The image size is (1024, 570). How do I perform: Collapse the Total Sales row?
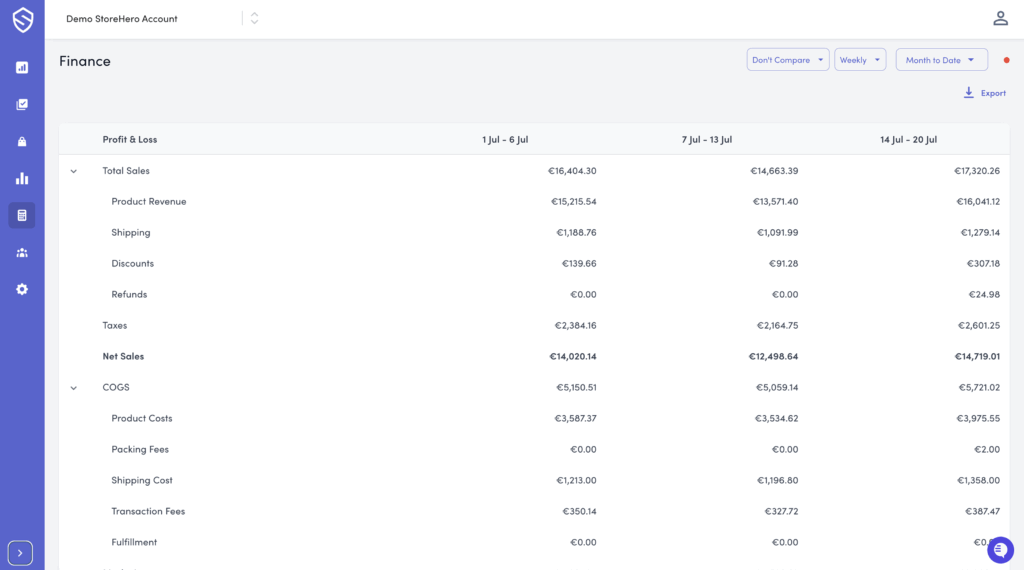[x=74, y=171]
